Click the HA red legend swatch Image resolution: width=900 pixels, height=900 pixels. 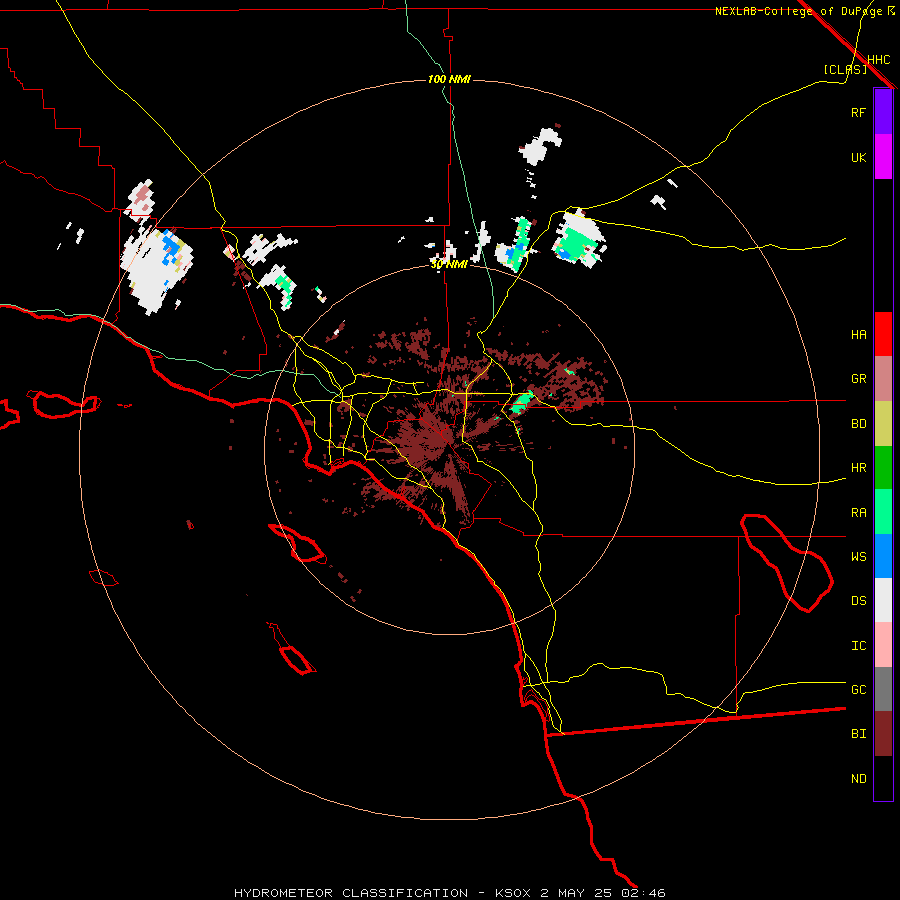[883, 334]
